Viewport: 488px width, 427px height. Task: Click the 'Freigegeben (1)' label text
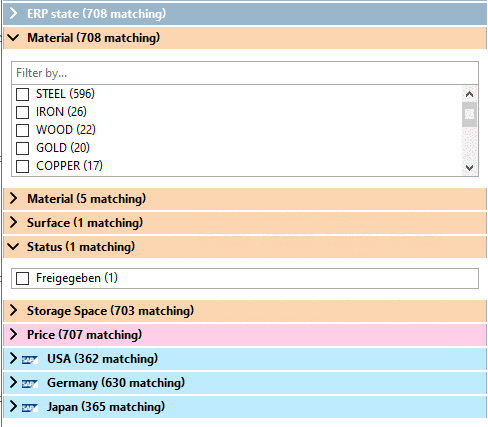77,278
